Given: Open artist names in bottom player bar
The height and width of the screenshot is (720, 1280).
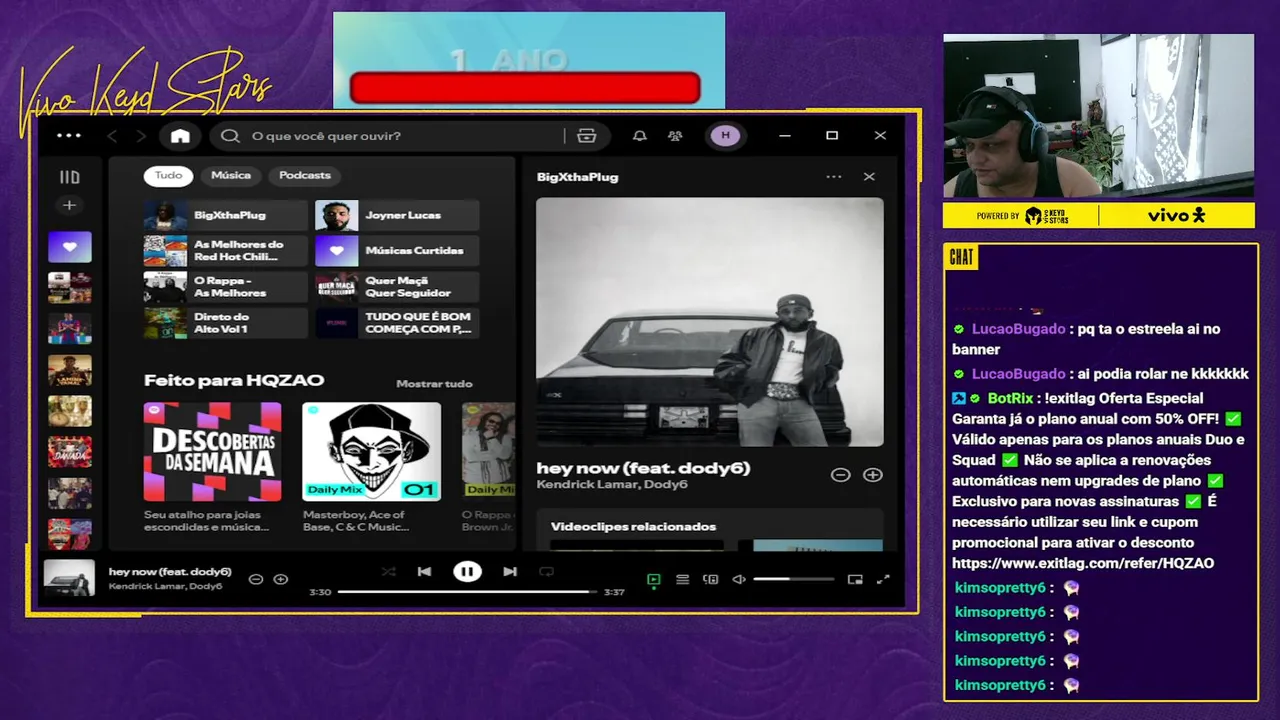Looking at the screenshot, I should [x=166, y=587].
